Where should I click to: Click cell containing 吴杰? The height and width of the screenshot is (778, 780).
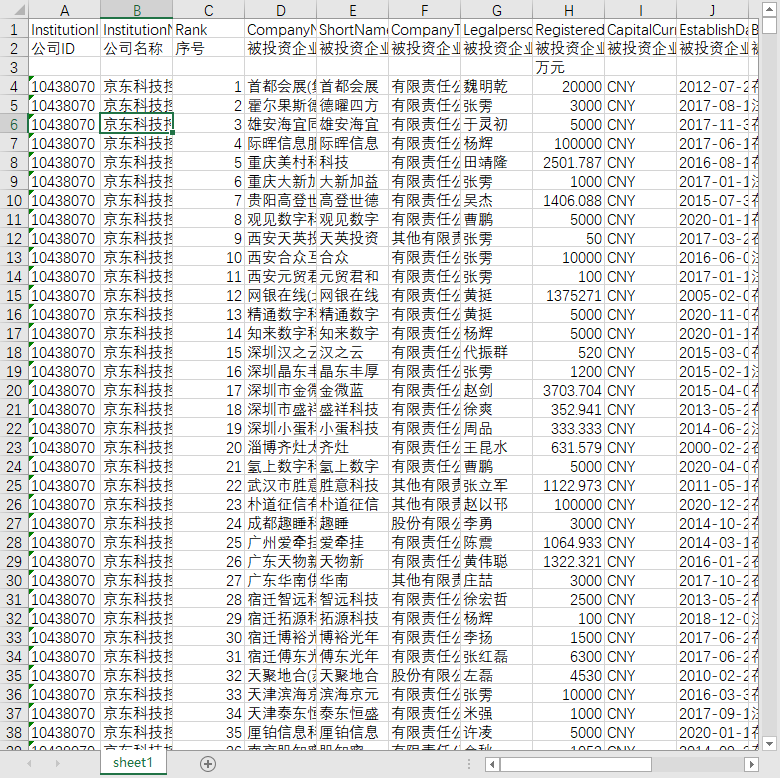tap(496, 200)
